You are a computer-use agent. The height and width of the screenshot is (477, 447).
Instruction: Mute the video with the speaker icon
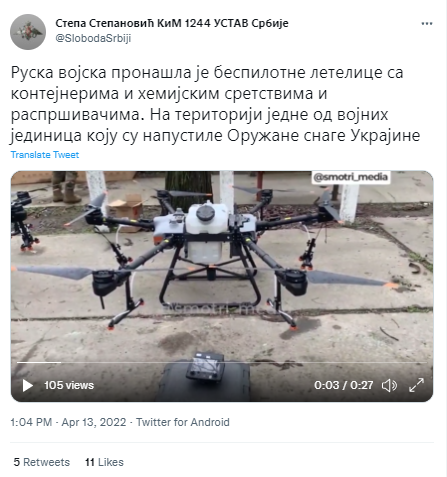click(389, 386)
